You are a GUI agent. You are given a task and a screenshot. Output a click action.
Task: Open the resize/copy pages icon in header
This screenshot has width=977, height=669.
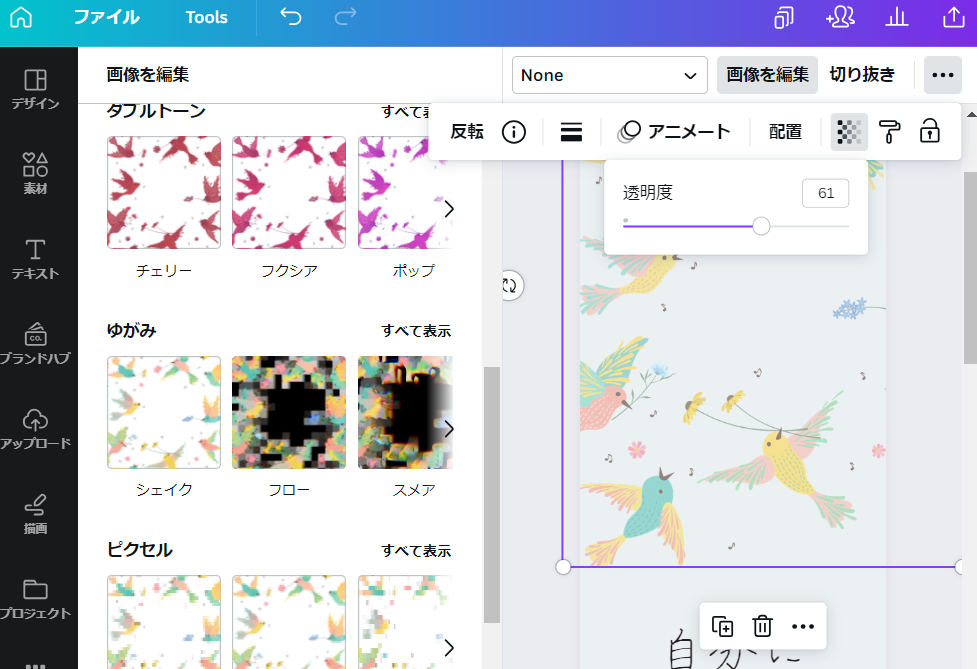[x=784, y=17]
